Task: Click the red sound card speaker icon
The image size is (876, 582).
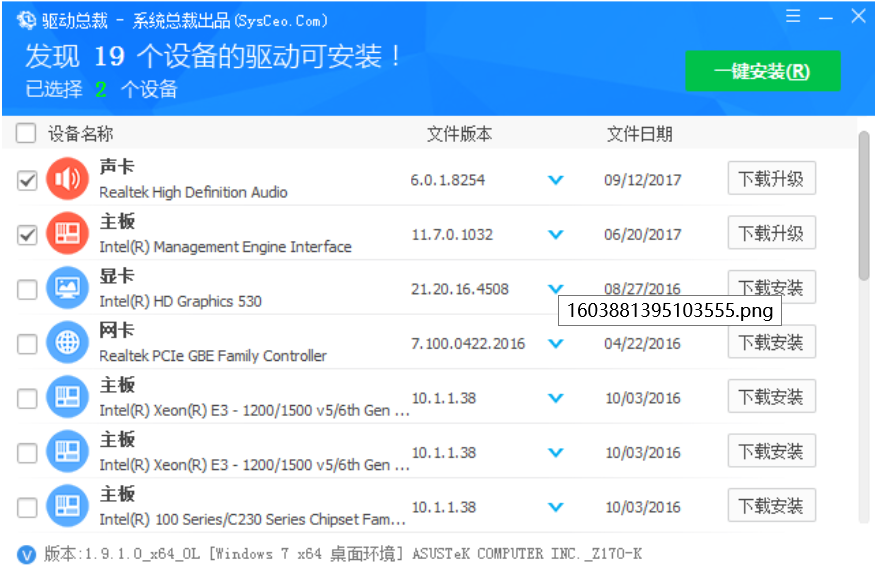Action: [68, 179]
